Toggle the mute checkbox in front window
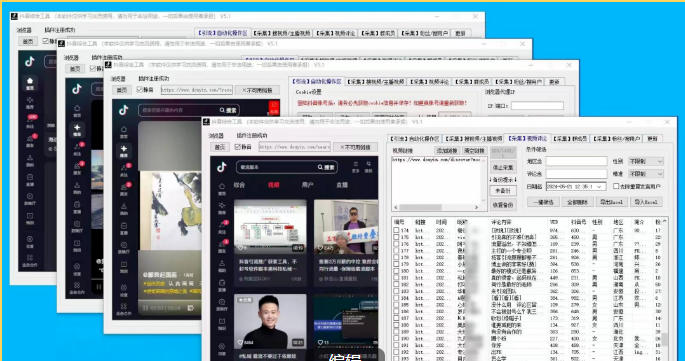The width and height of the screenshot is (685, 361). point(238,147)
